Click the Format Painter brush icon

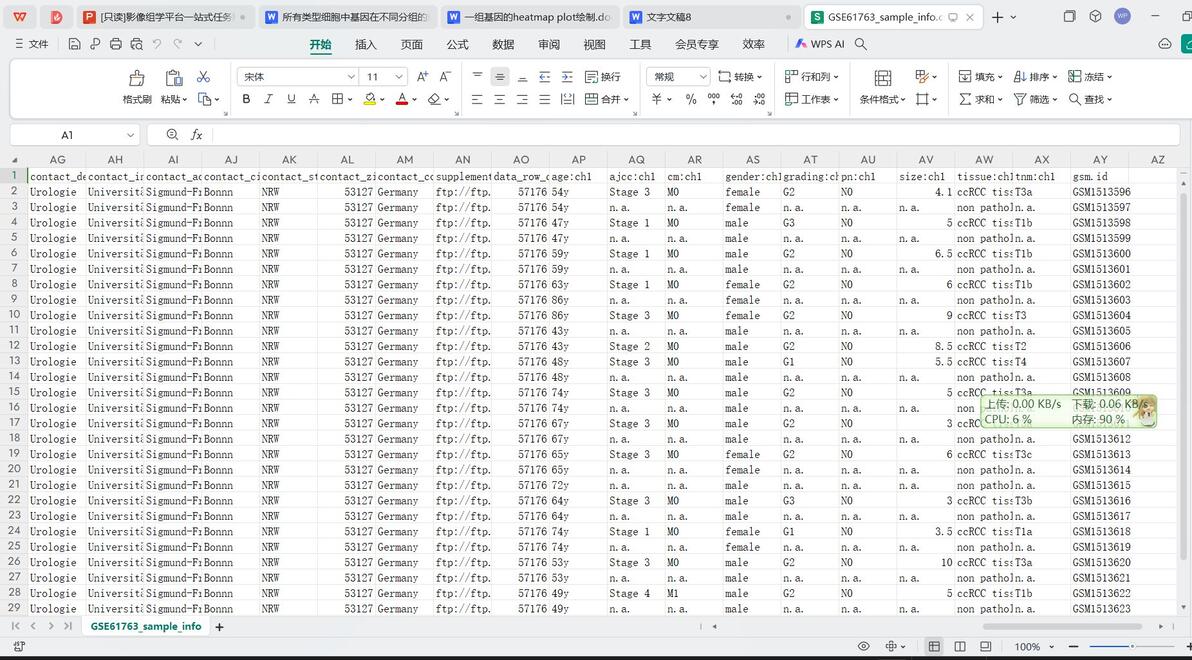click(x=137, y=78)
